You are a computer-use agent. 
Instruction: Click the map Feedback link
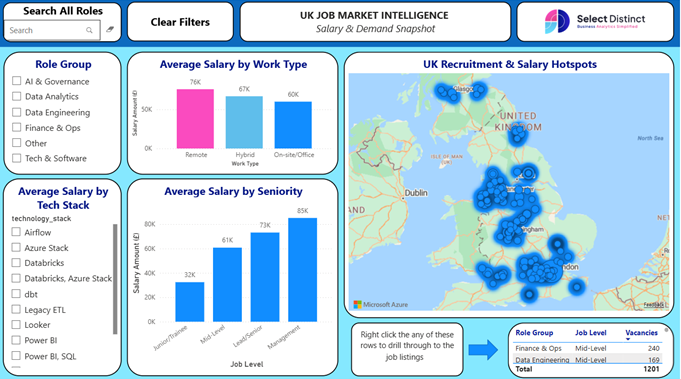pos(653,305)
